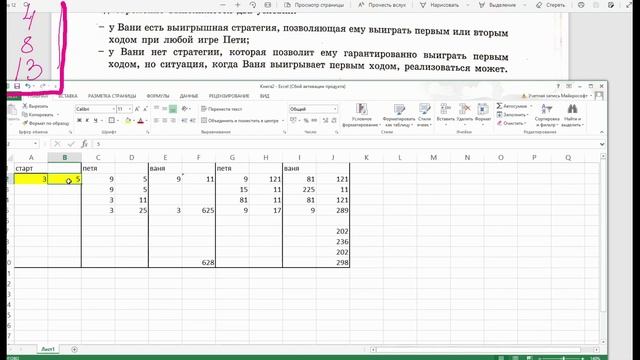Zoom in PDF viewer with plus
The height and width of the screenshot is (360, 640).
coord(238,5)
